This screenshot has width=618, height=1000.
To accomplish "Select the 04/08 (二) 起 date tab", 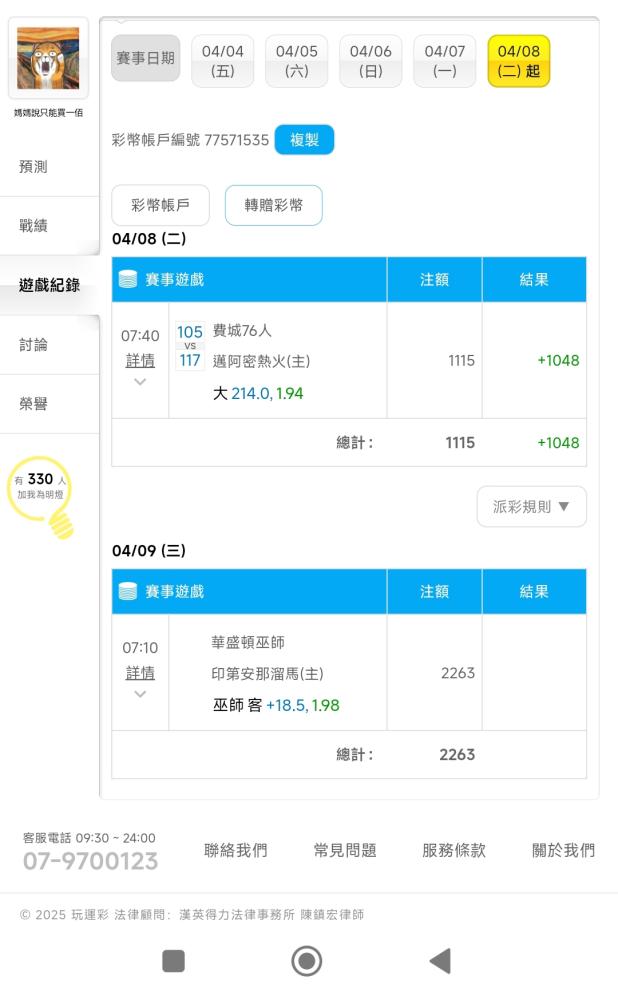I will (x=519, y=61).
